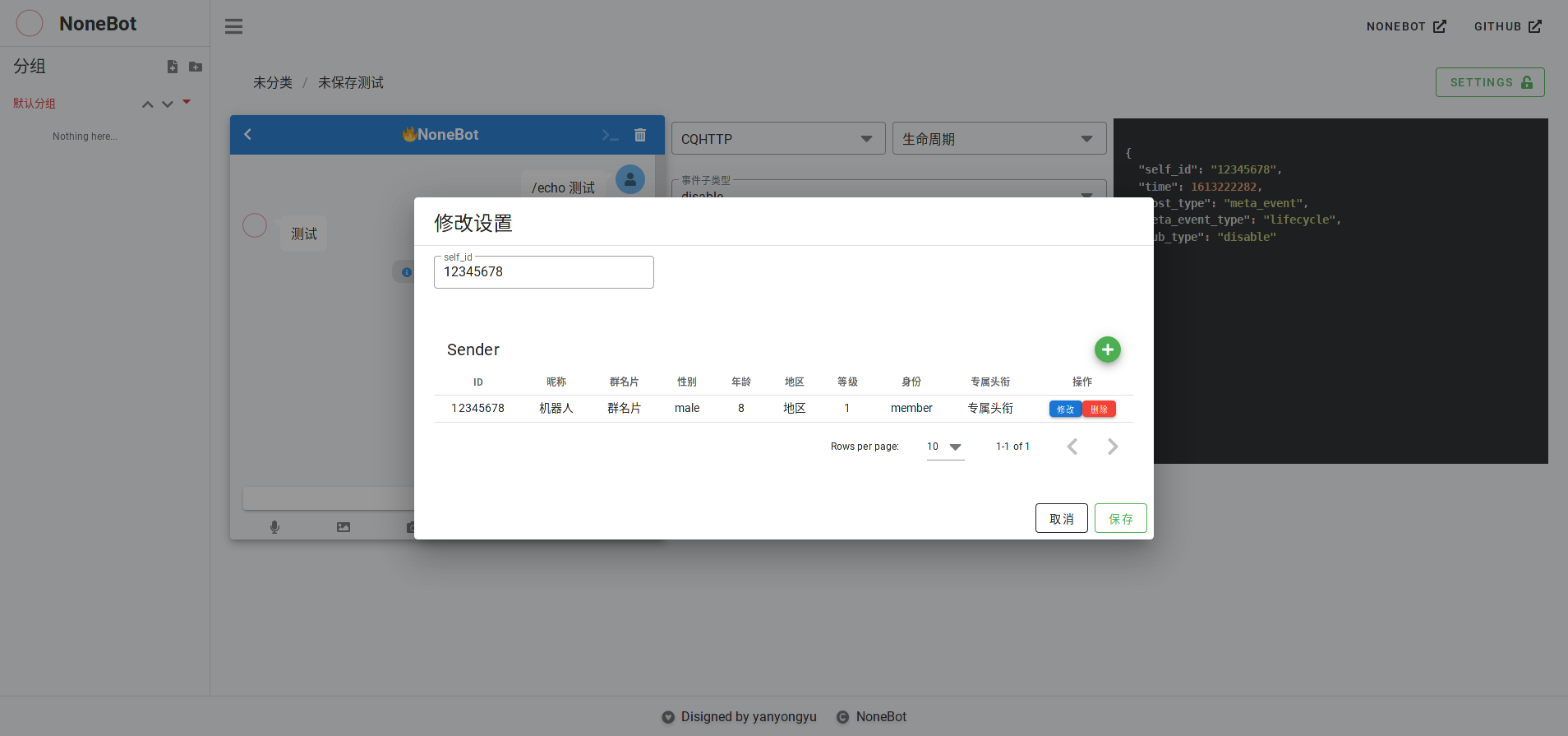Open the rows per page dropdown
Viewport: 1568px width, 736px height.
[x=945, y=447]
